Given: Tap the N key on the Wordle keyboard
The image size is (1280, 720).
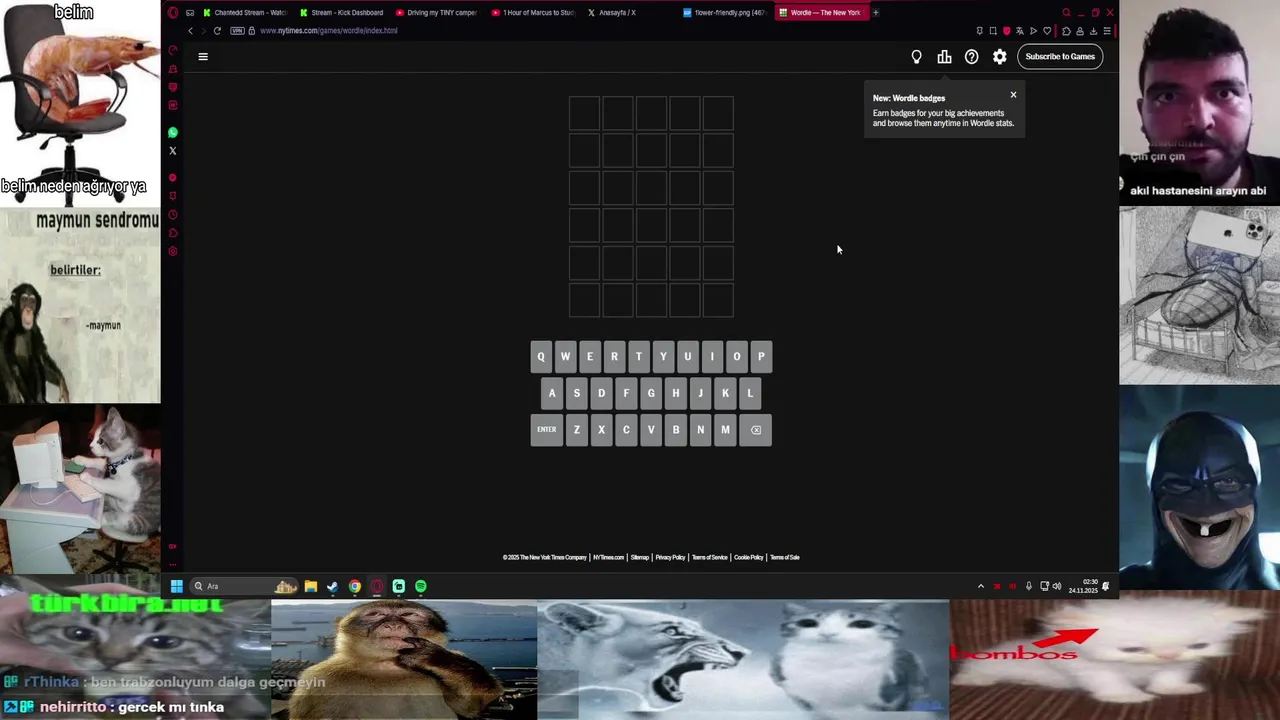Looking at the screenshot, I should point(700,430).
